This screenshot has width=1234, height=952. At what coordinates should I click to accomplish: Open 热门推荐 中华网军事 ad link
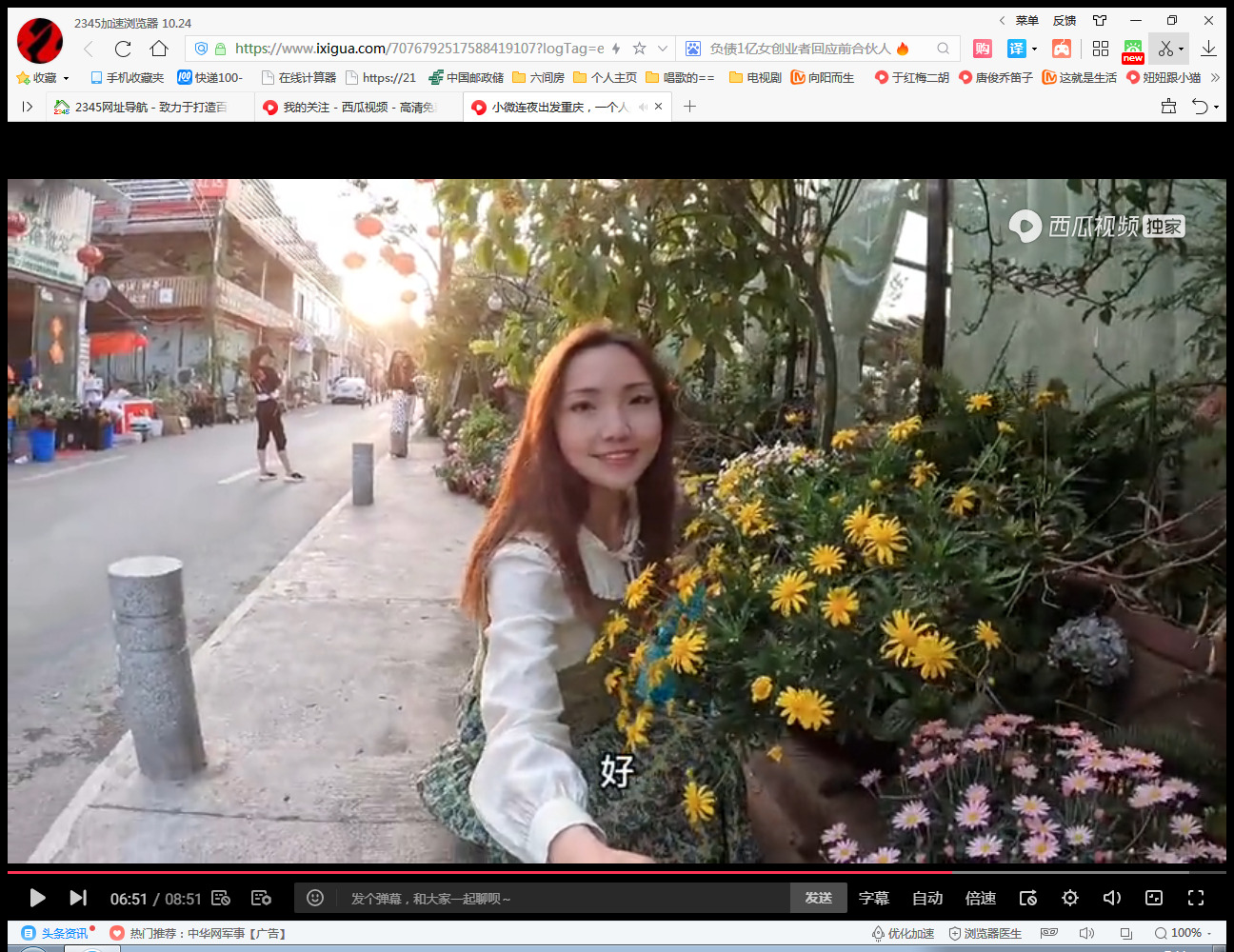pos(198,934)
